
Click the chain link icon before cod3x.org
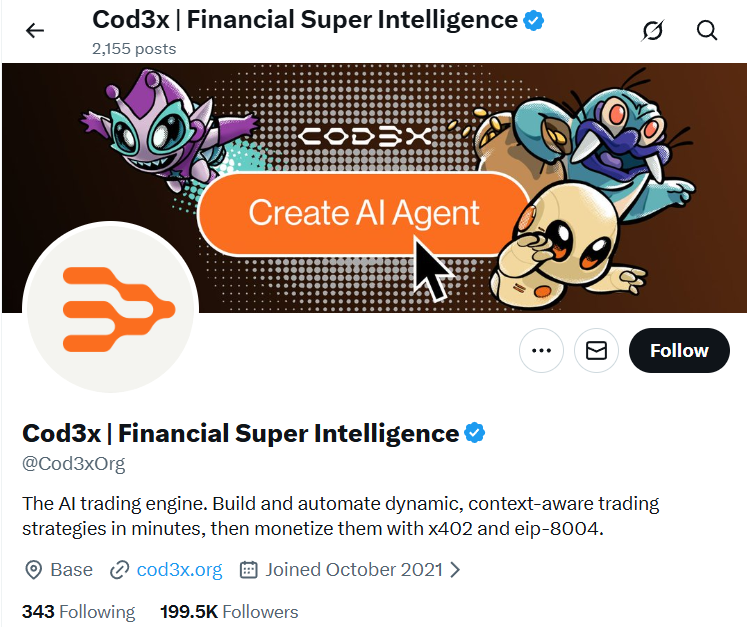point(120,570)
